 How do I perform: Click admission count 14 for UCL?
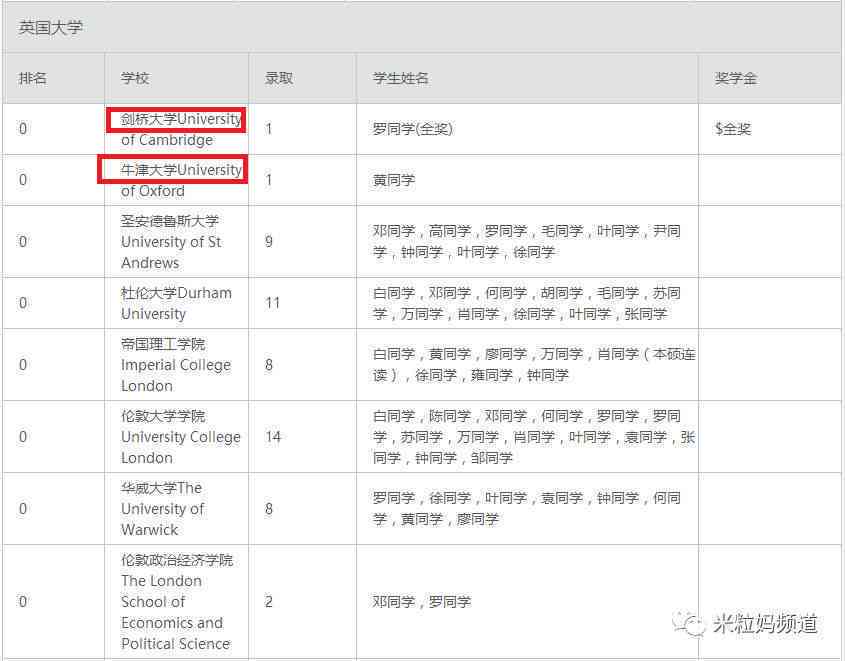273,436
